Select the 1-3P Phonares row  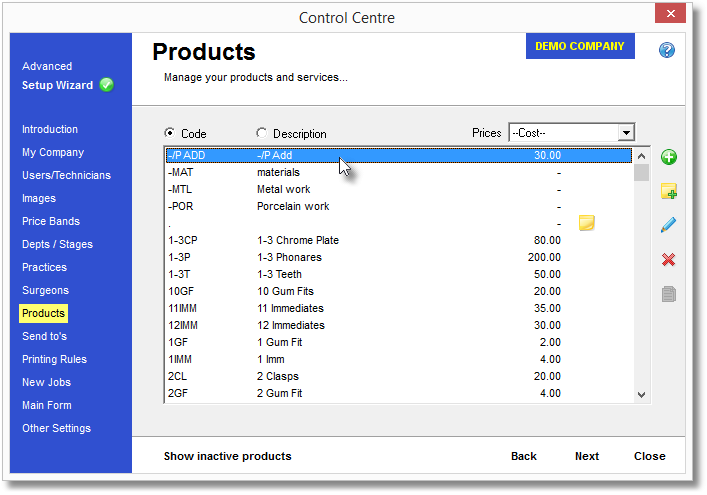pyautogui.click(x=399, y=257)
